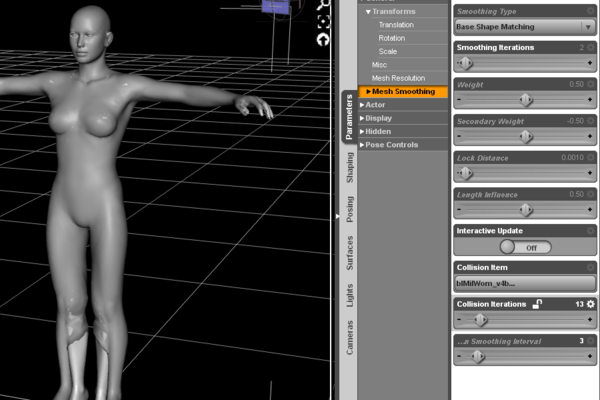The image size is (600, 400).
Task: Expand the Actor group
Action: [362, 105]
